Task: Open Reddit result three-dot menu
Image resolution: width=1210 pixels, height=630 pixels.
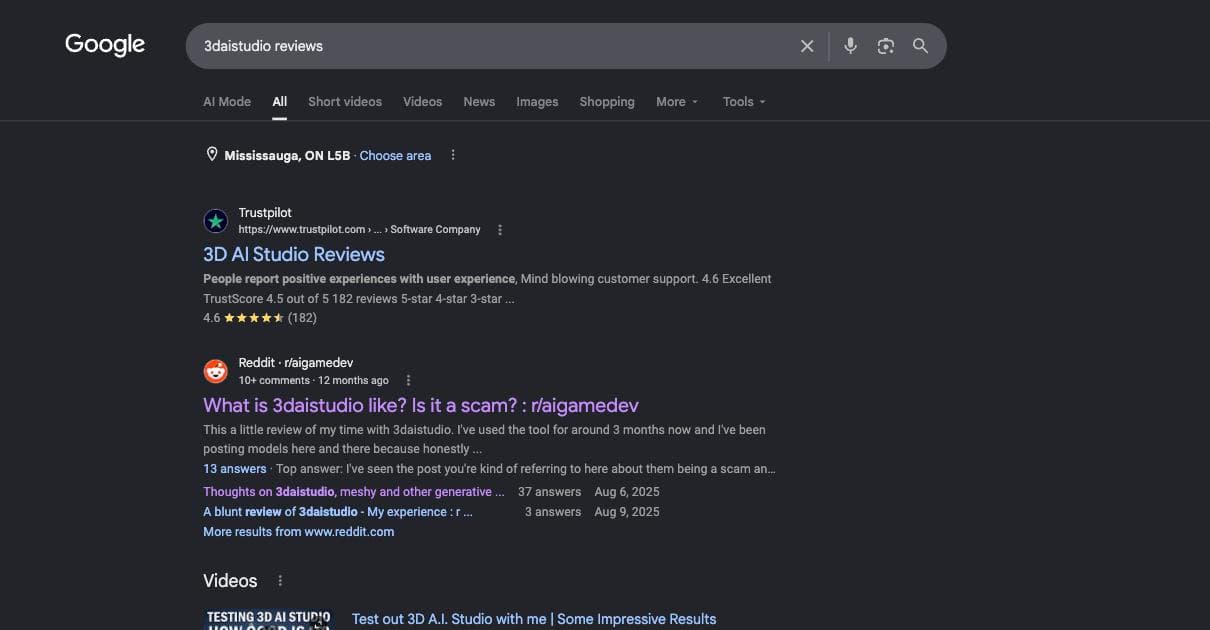Action: pyautogui.click(x=408, y=381)
